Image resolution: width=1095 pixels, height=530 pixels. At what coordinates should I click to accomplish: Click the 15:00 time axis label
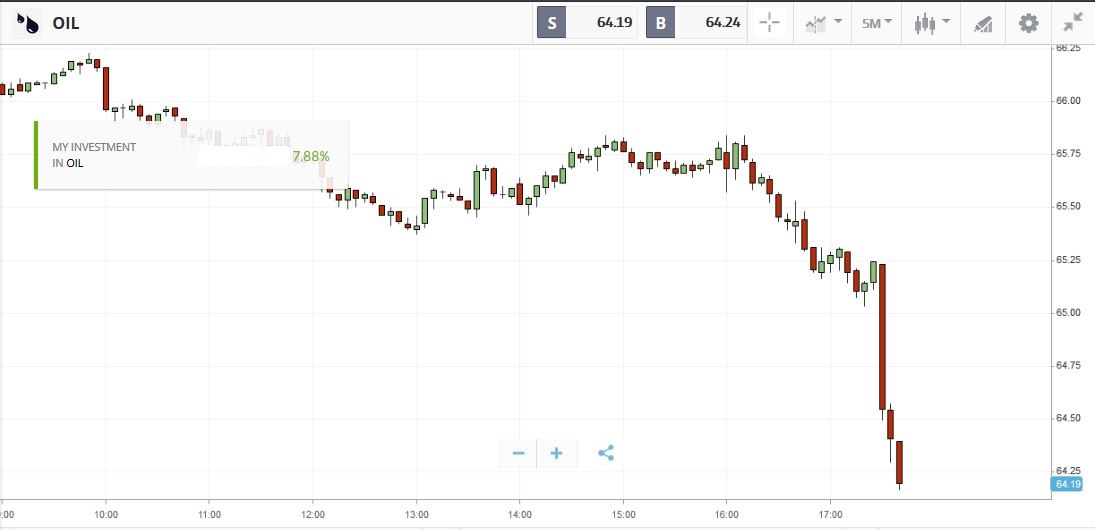tap(624, 515)
